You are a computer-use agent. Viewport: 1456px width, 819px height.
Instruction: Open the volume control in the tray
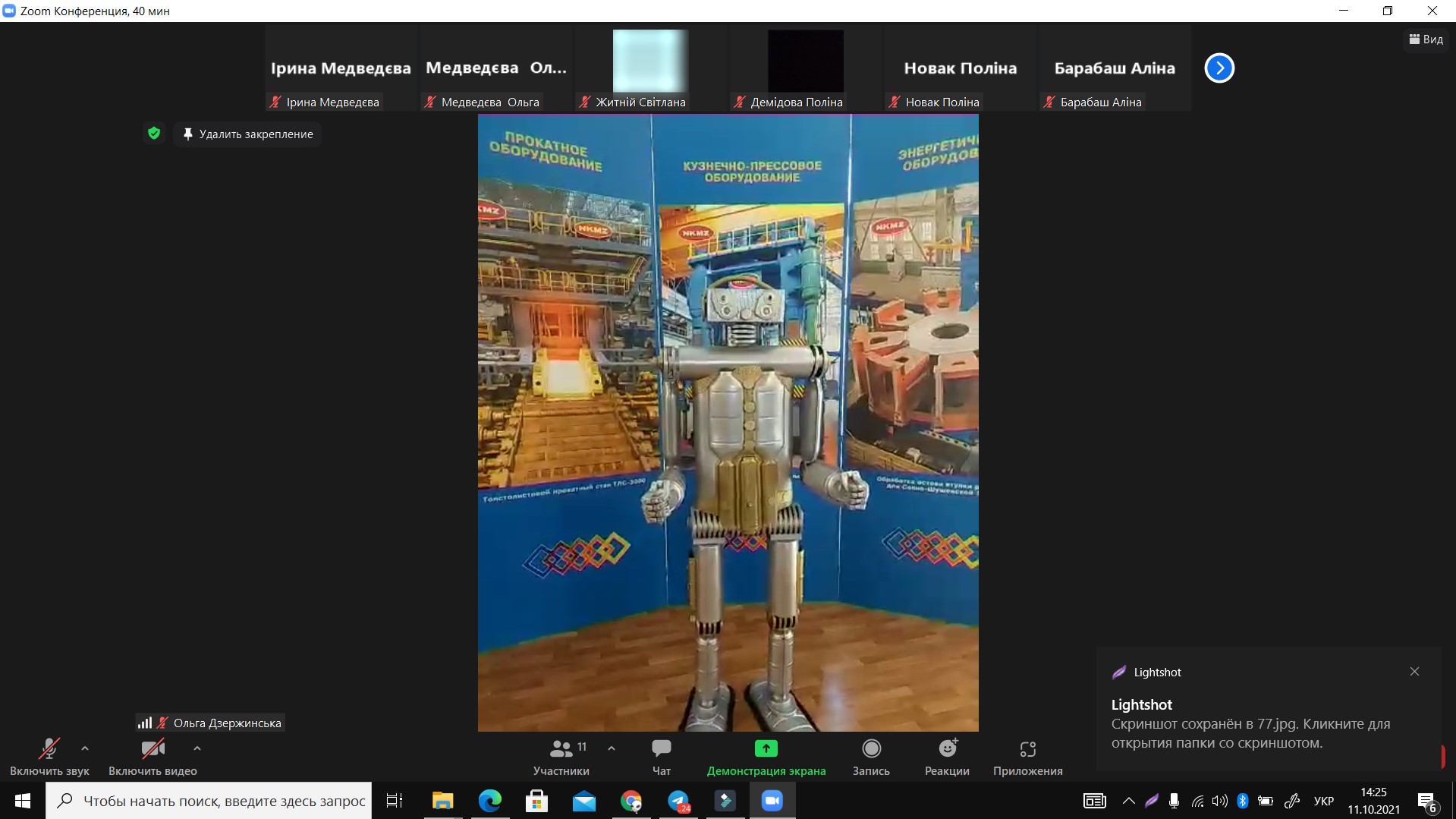(x=1220, y=801)
